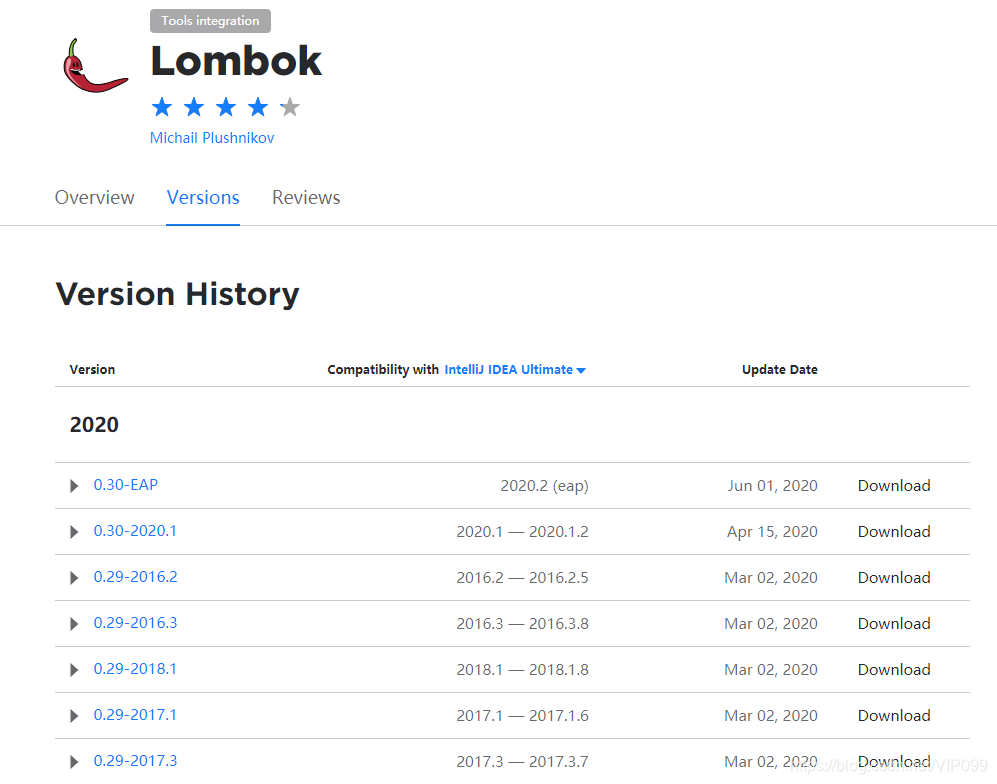The width and height of the screenshot is (997, 784).
Task: Open Michail Plushnikov's author profile
Action: point(211,137)
